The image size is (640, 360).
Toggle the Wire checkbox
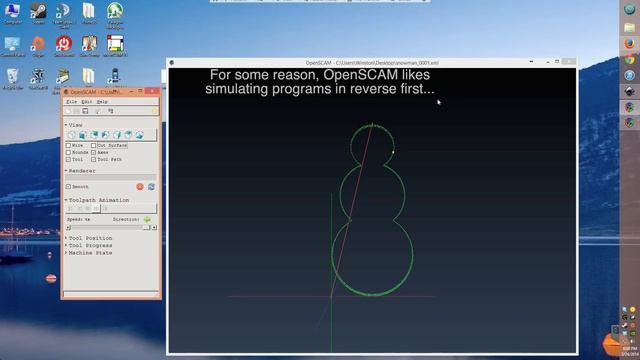pos(68,145)
